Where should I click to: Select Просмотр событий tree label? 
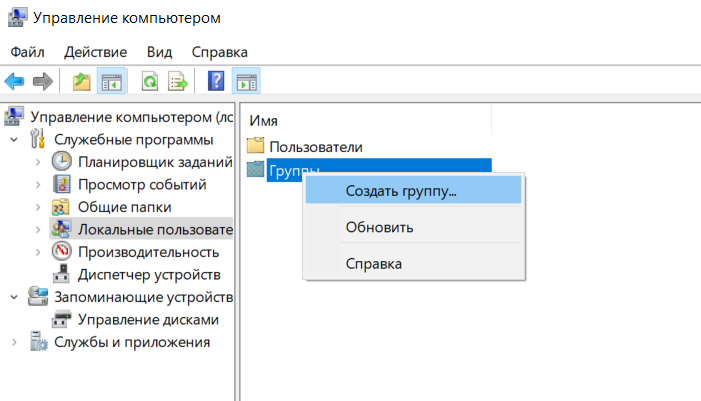142,184
